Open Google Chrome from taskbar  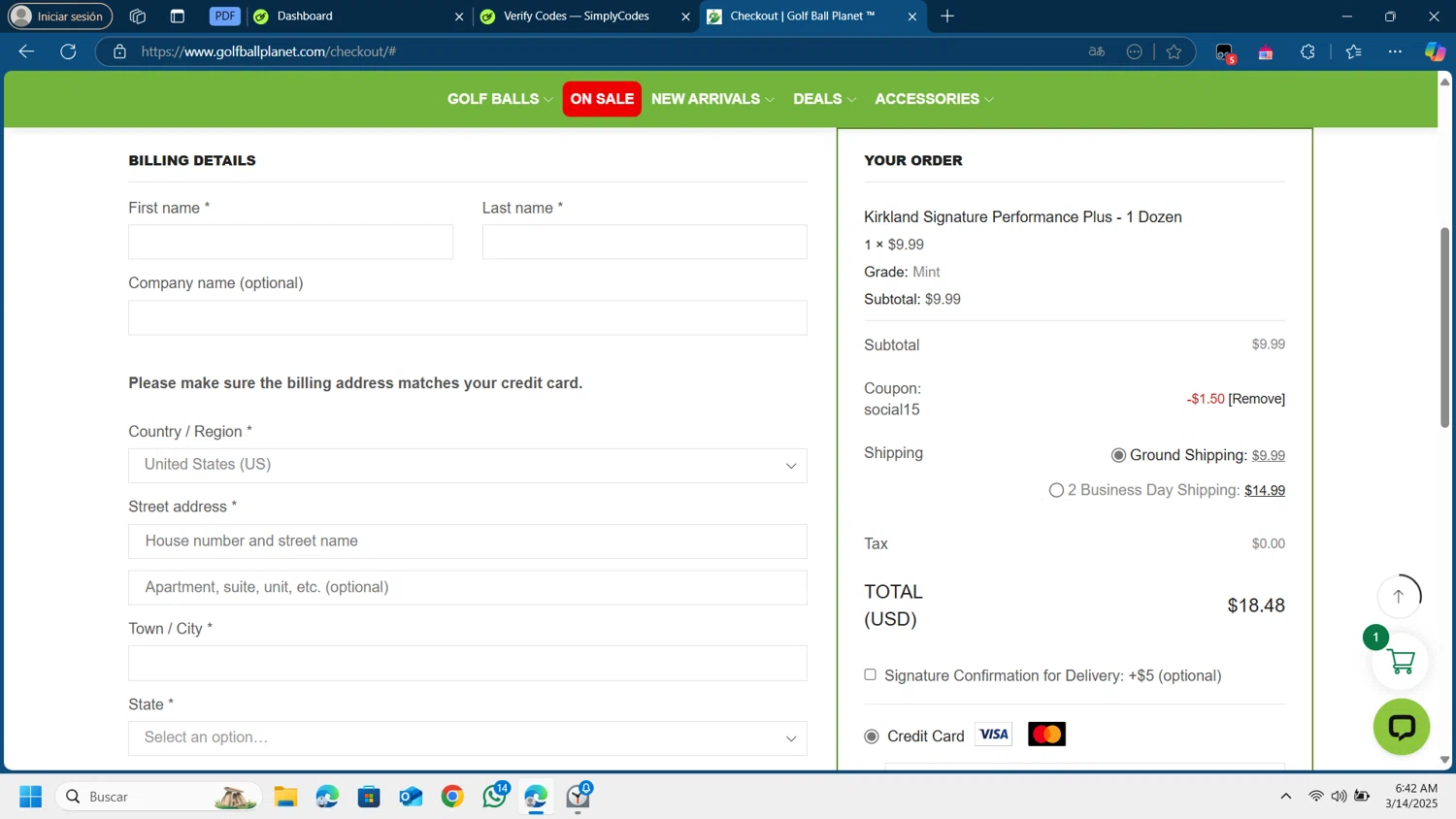[x=452, y=797]
